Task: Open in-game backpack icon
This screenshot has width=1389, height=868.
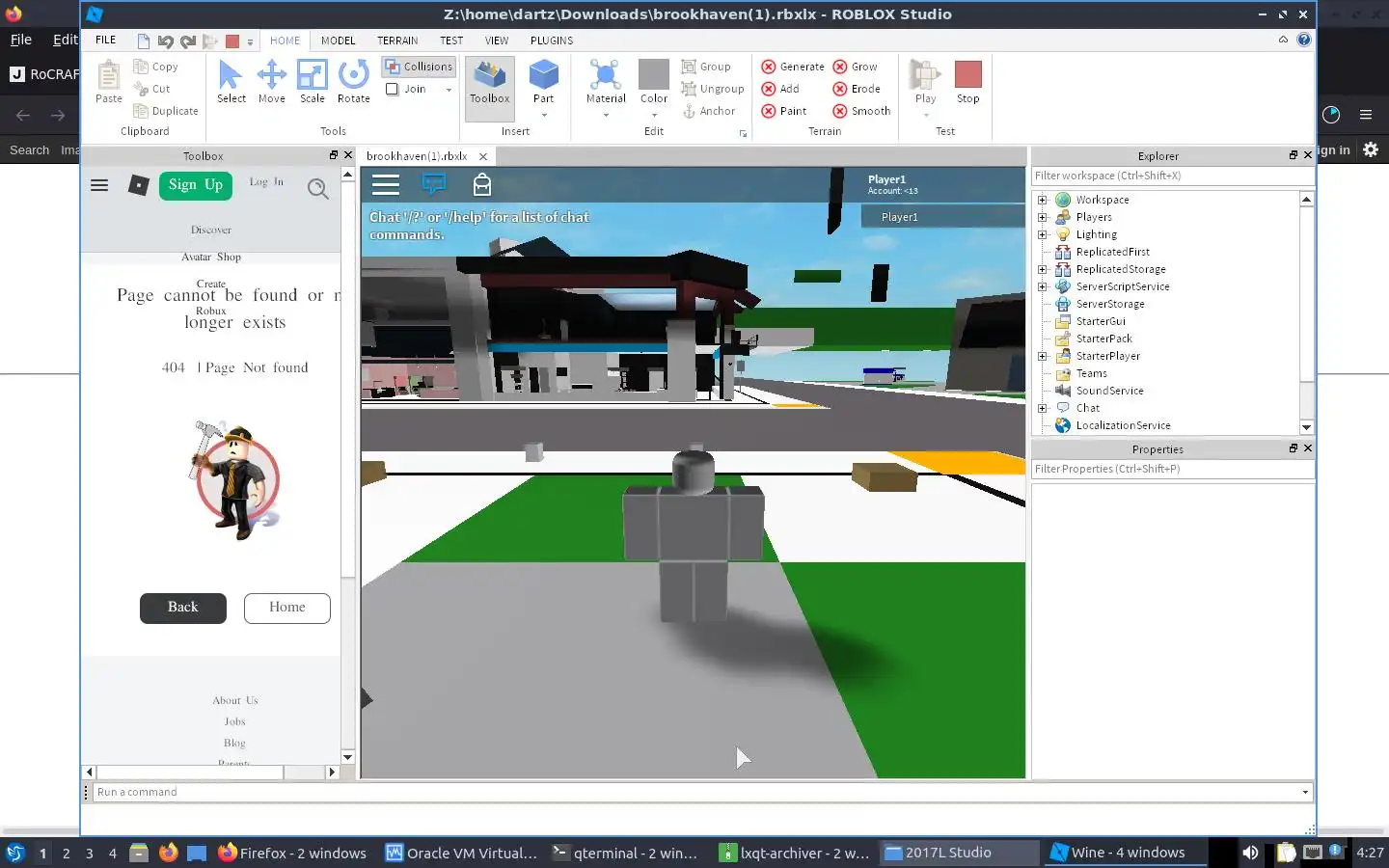Action: tap(482, 184)
